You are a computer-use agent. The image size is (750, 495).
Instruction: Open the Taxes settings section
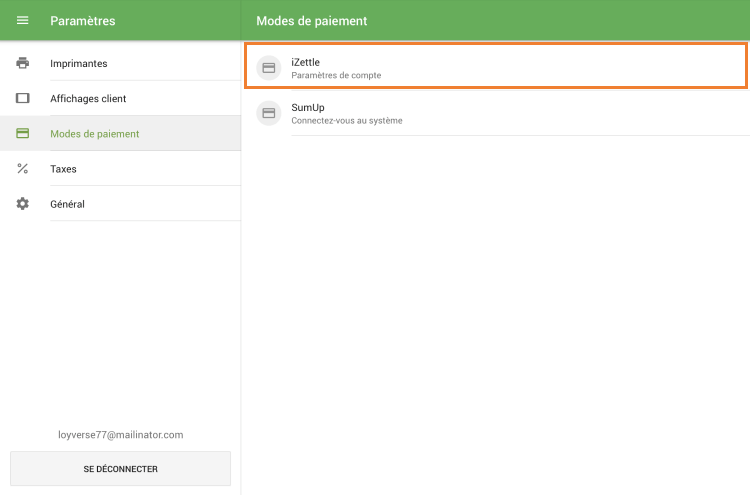tap(63, 169)
